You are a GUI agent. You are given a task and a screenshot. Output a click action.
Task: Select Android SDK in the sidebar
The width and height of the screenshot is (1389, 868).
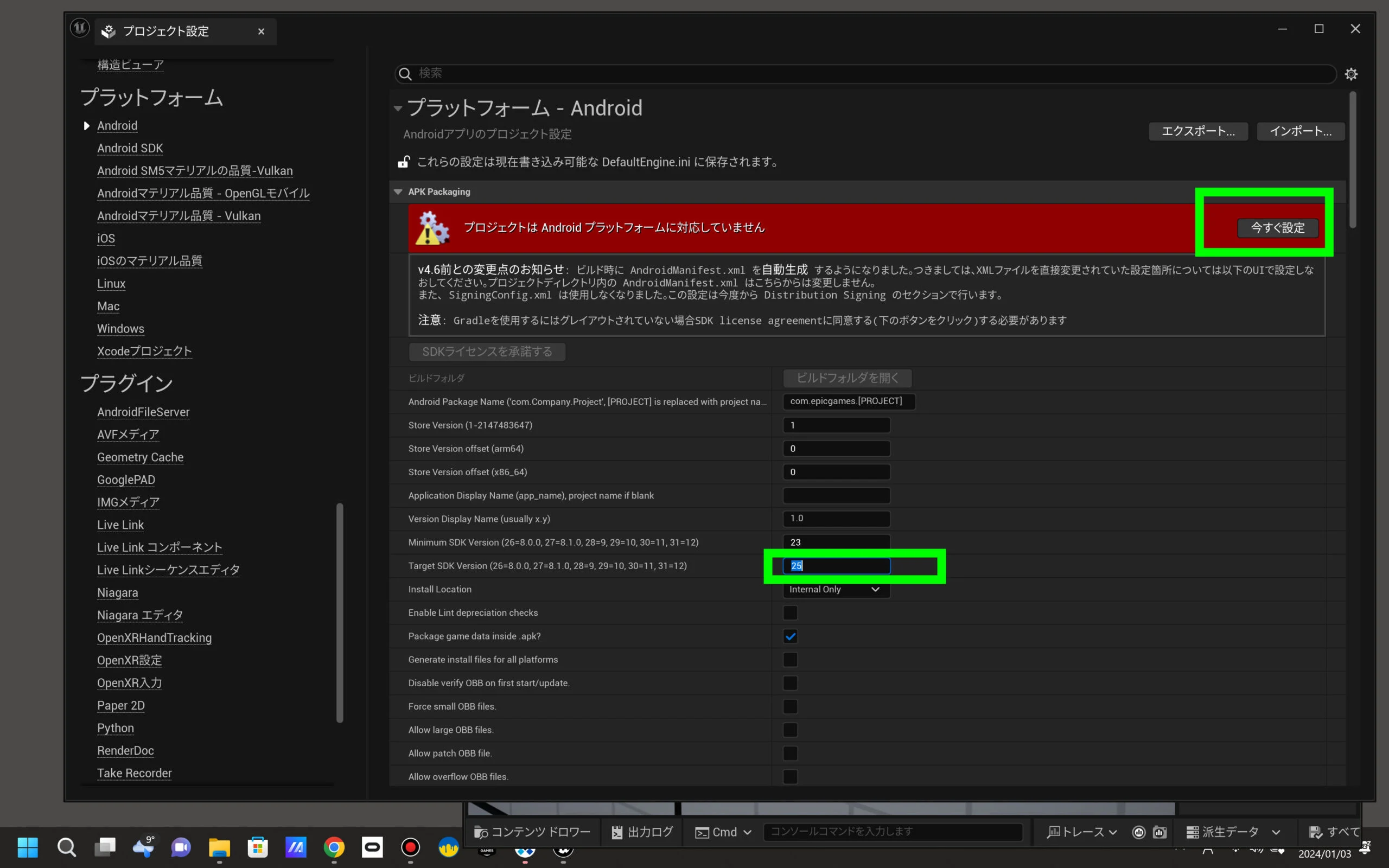point(130,148)
